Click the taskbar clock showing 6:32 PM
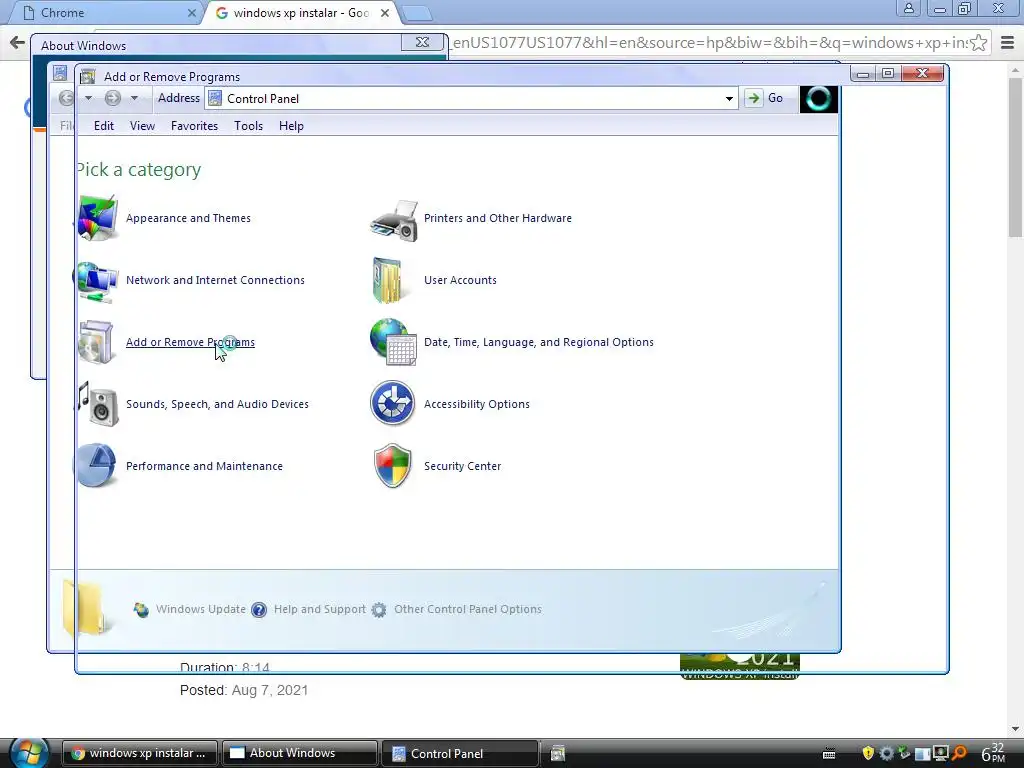The image size is (1024, 768). tap(993, 753)
